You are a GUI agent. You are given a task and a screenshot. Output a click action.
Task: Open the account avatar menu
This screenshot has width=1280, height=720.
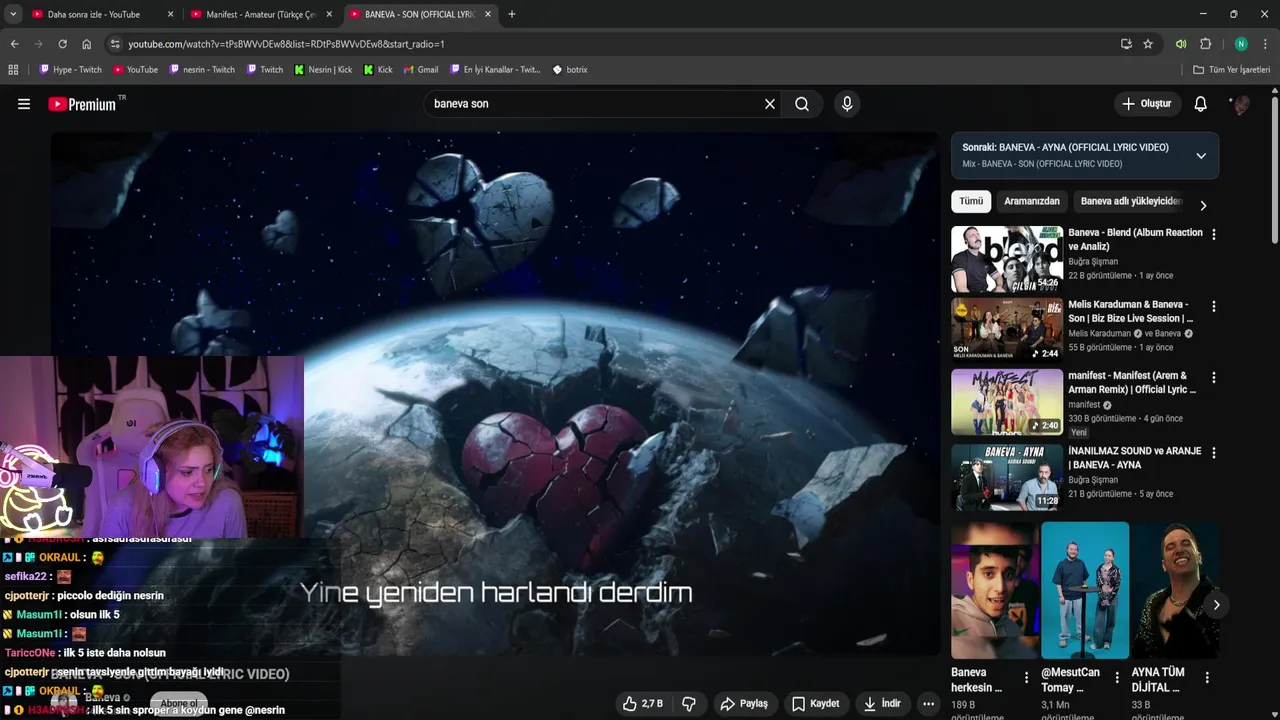click(x=1241, y=104)
